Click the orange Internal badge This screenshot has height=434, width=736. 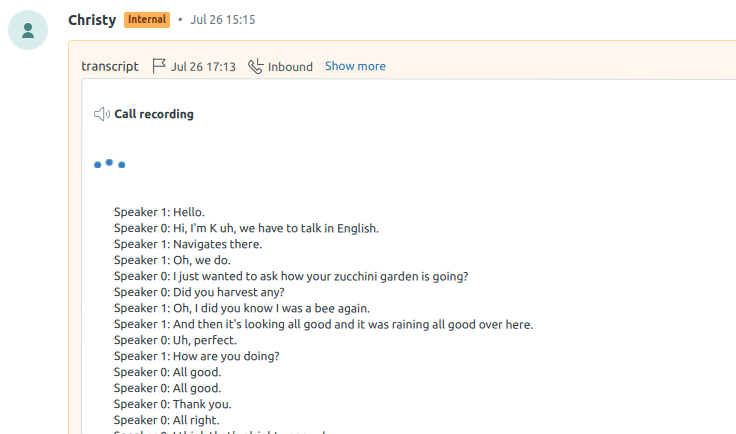point(147,20)
